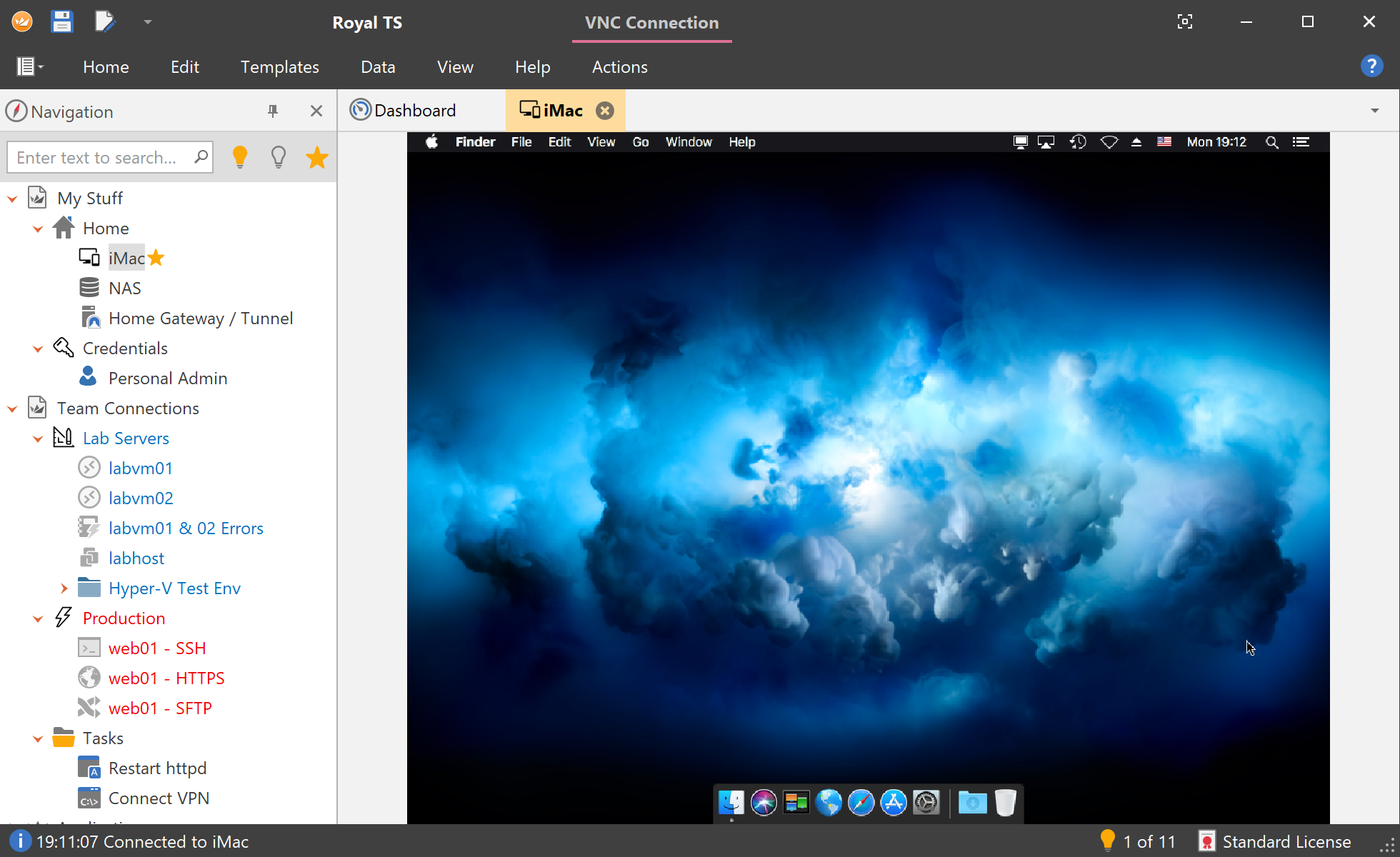Toggle the outlined lightbulb filter
Viewport: 1400px width, 857px height.
point(279,157)
